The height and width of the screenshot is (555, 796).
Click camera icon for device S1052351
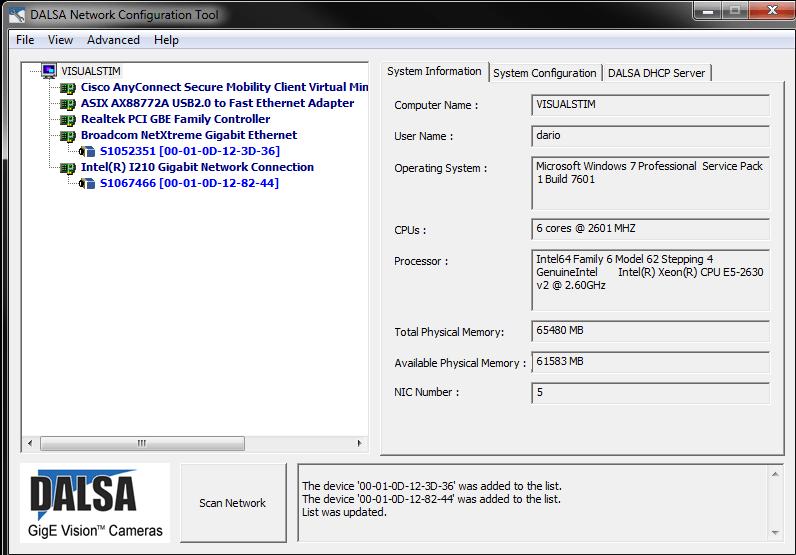pos(87,151)
